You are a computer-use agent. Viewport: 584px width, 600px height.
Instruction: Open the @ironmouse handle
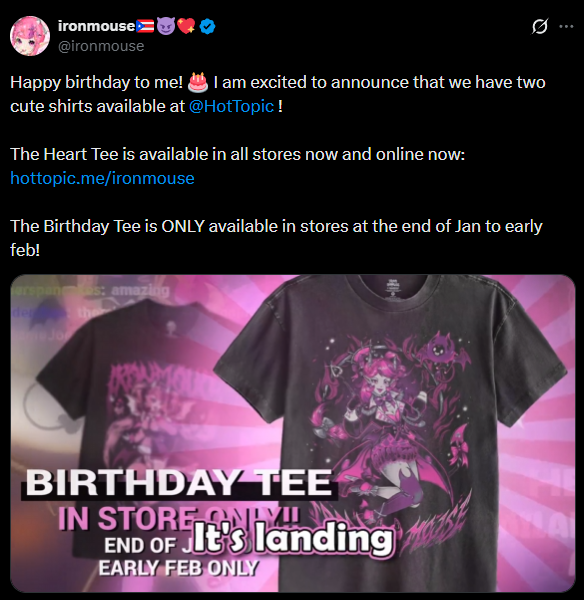[101, 46]
